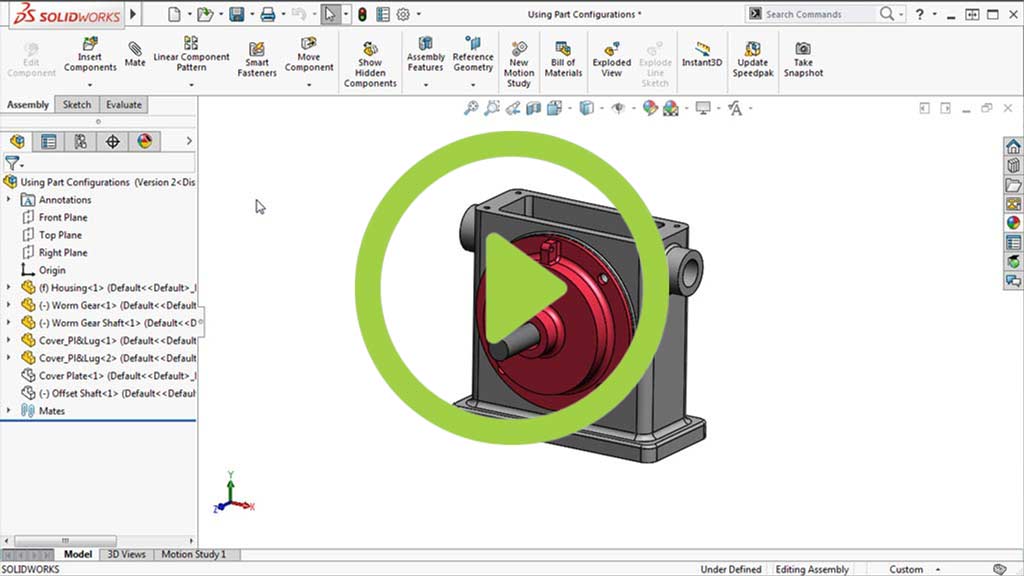Toggle Show Hidden Components

pyautogui.click(x=370, y=49)
